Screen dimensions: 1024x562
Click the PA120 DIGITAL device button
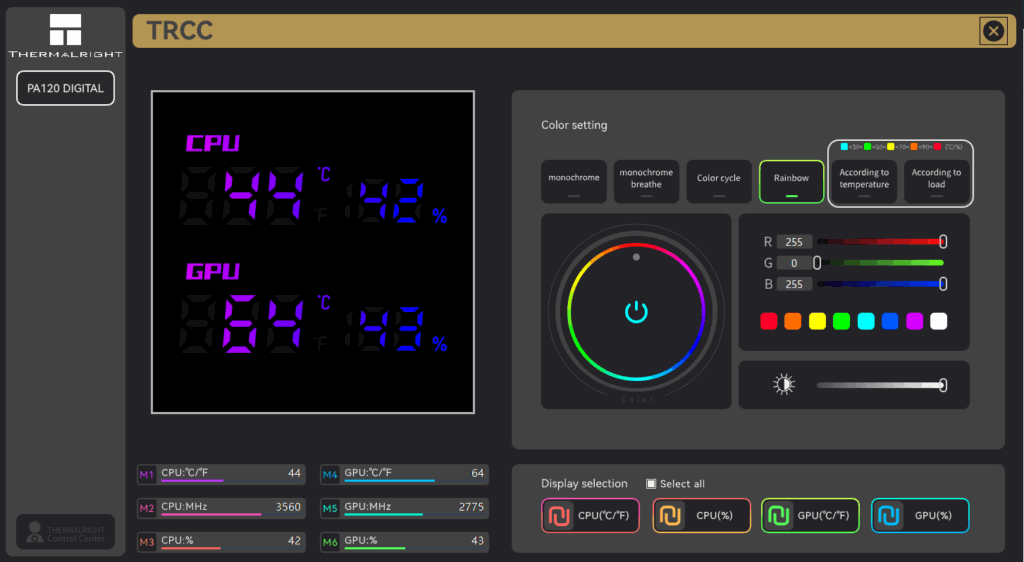65,88
